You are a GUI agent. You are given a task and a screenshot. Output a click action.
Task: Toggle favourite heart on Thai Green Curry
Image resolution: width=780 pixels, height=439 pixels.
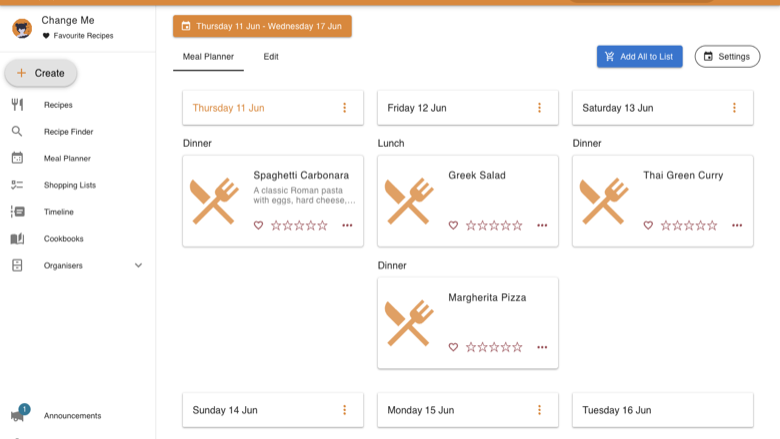point(648,225)
